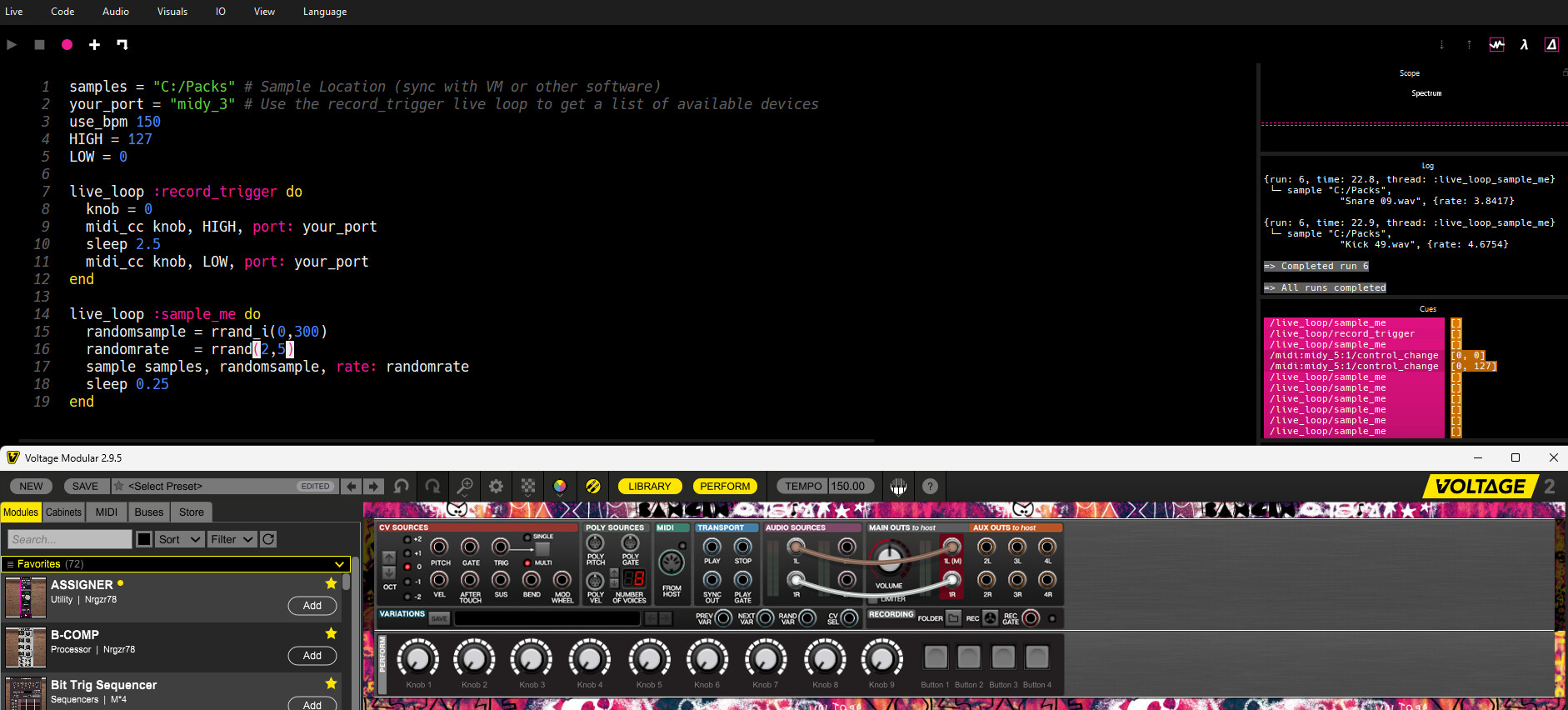Click the Run (play) button in Sonic Pi
The image size is (1568, 710).
[12, 45]
